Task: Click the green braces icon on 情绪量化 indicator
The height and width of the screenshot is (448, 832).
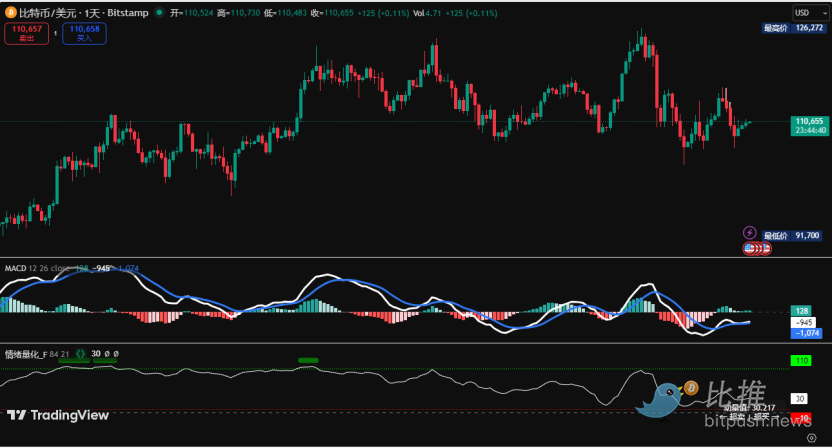Action: point(80,354)
